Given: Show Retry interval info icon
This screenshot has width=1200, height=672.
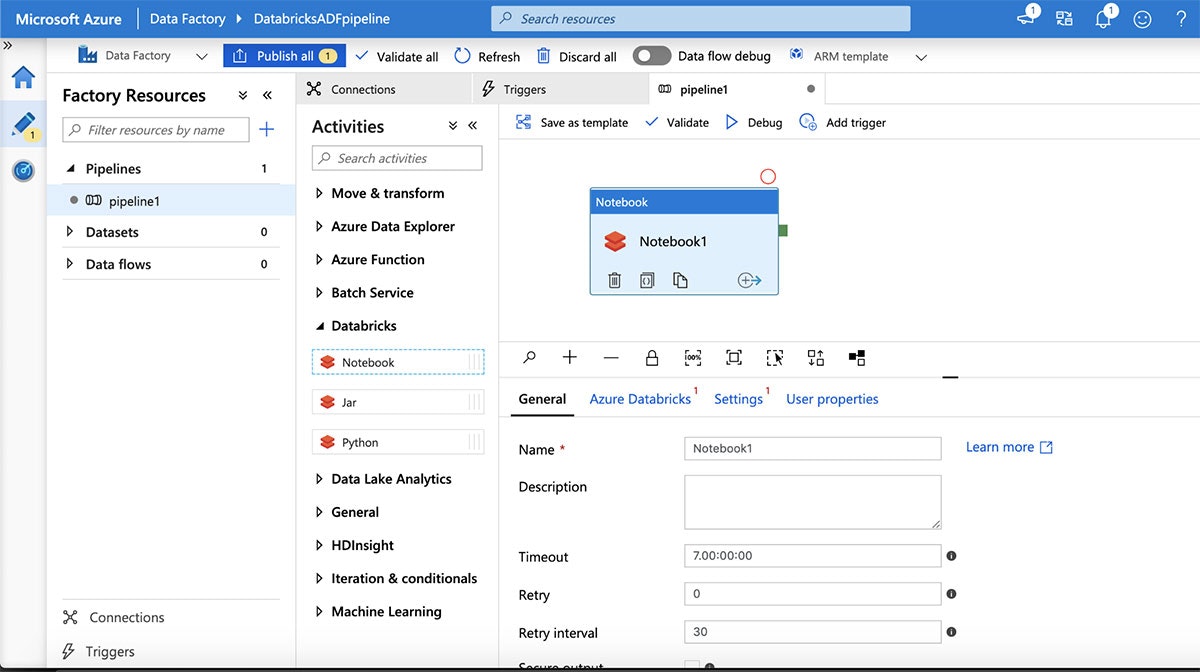Looking at the screenshot, I should [951, 631].
